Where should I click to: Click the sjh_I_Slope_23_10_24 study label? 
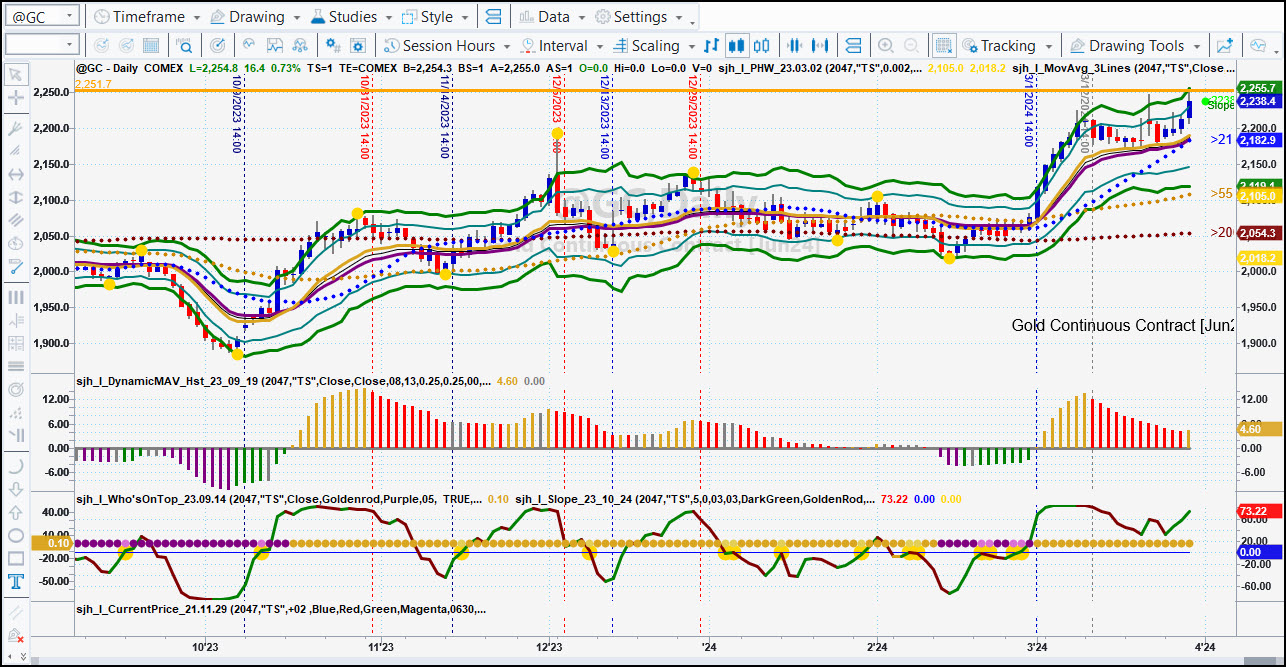696,497
